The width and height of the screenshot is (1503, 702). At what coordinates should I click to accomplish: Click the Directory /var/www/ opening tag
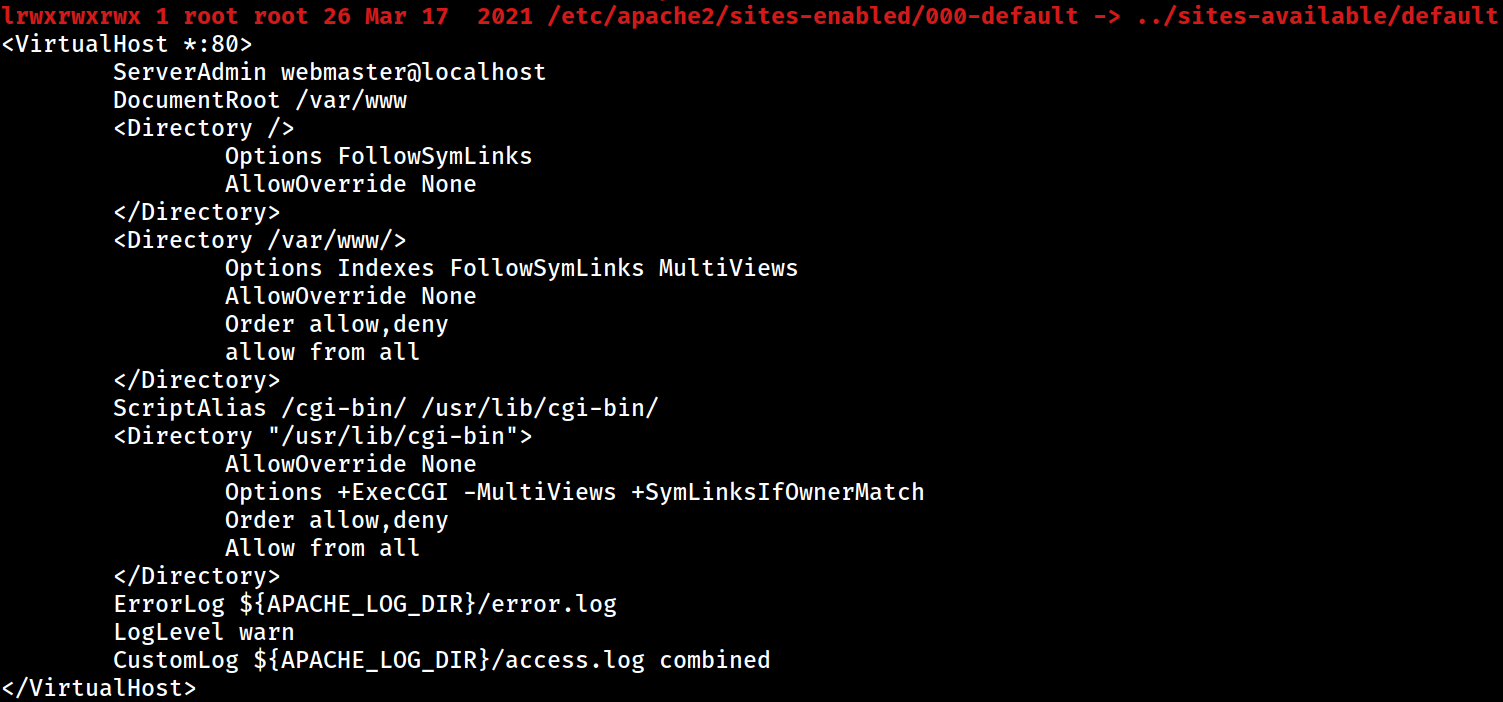(x=260, y=240)
